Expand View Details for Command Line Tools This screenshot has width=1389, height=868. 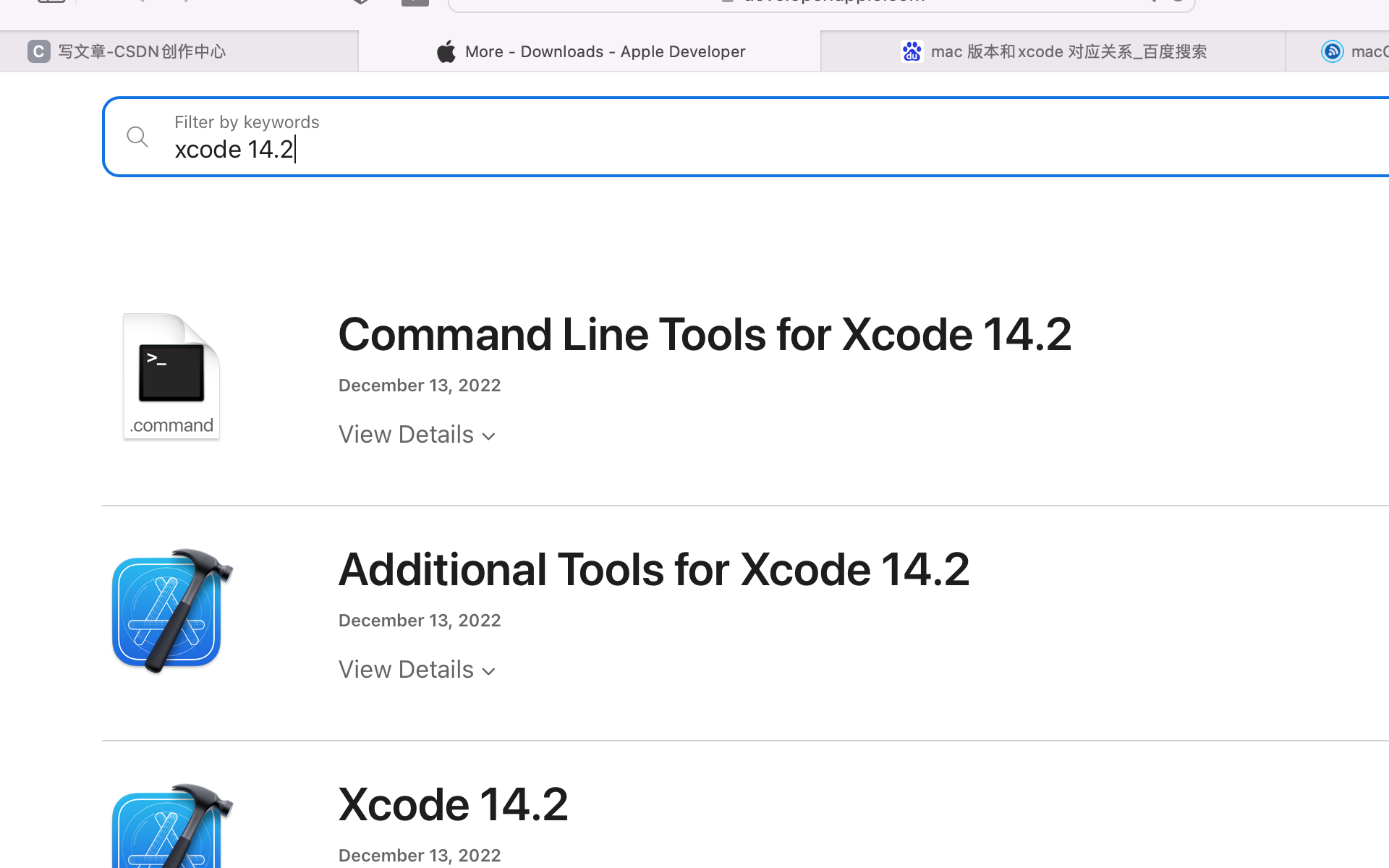pos(406,434)
